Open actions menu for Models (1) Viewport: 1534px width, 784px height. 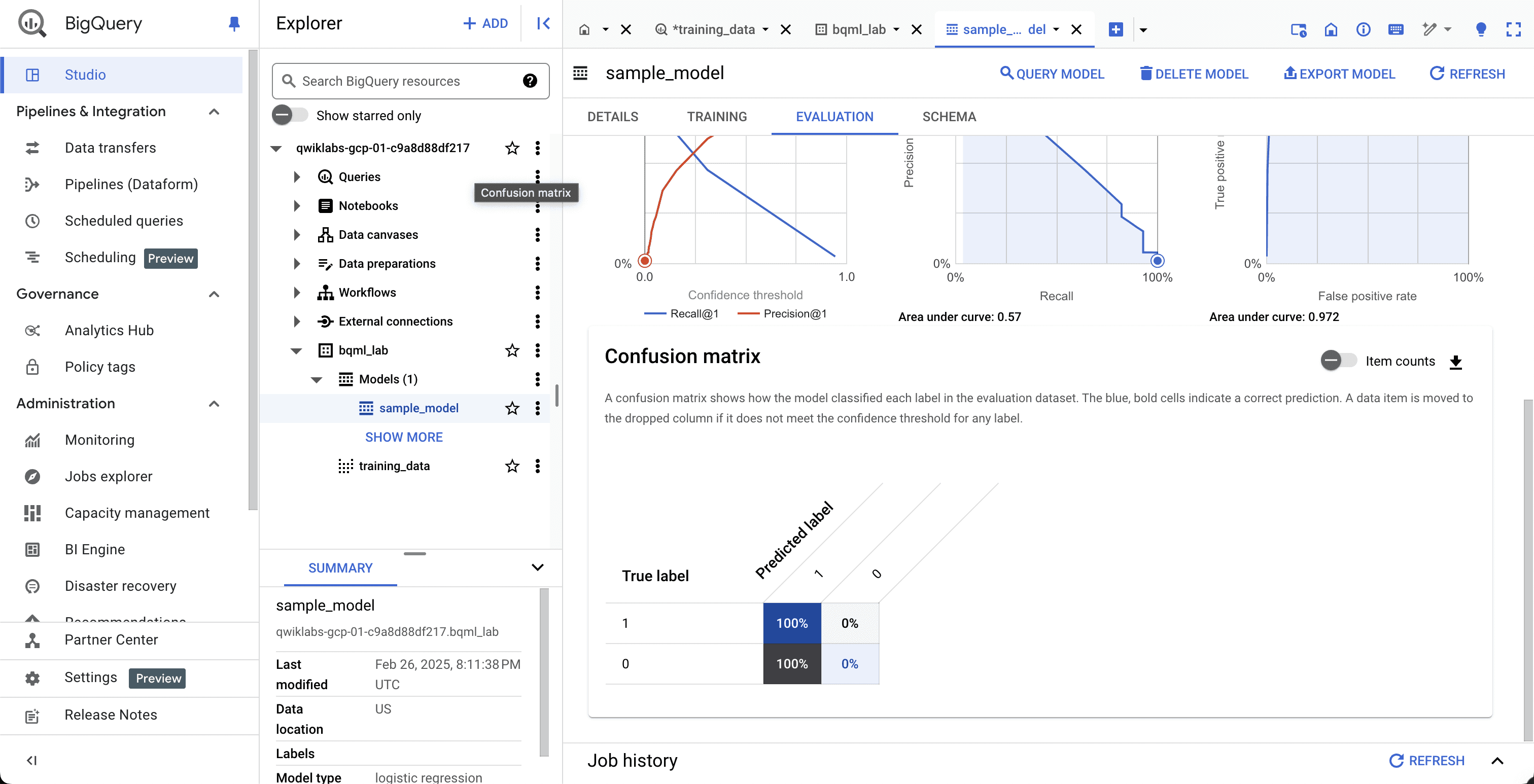[537, 379]
